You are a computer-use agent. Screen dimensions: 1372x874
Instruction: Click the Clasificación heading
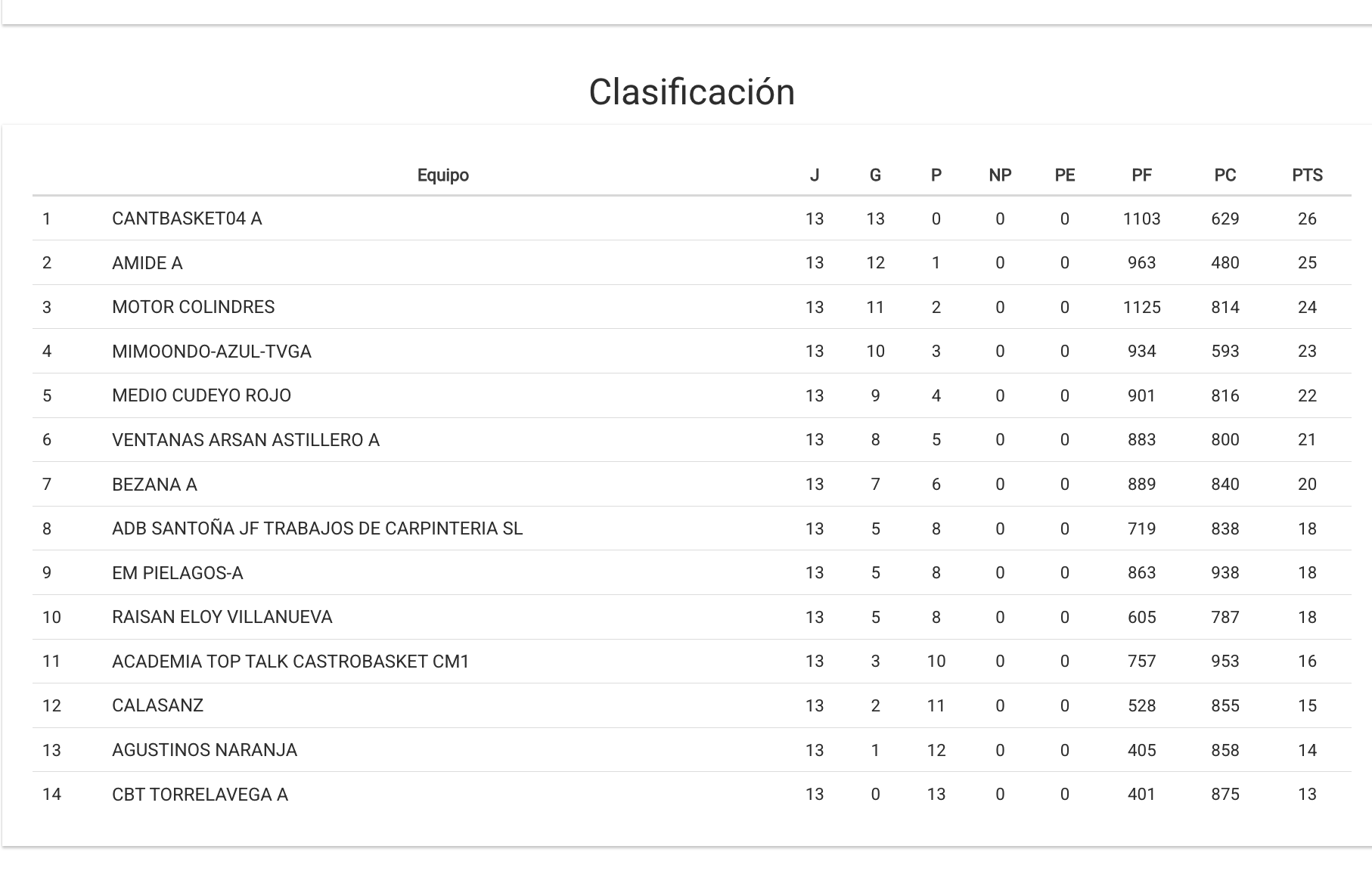(691, 92)
